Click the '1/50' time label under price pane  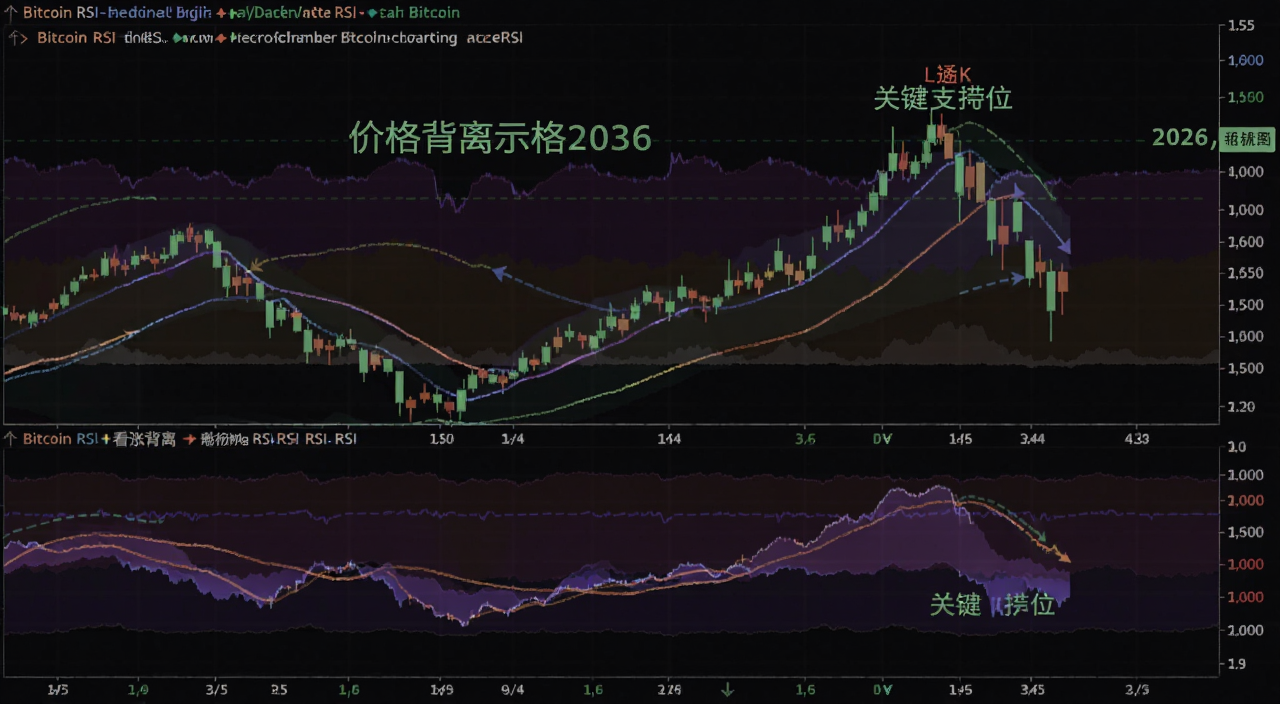tap(441, 439)
